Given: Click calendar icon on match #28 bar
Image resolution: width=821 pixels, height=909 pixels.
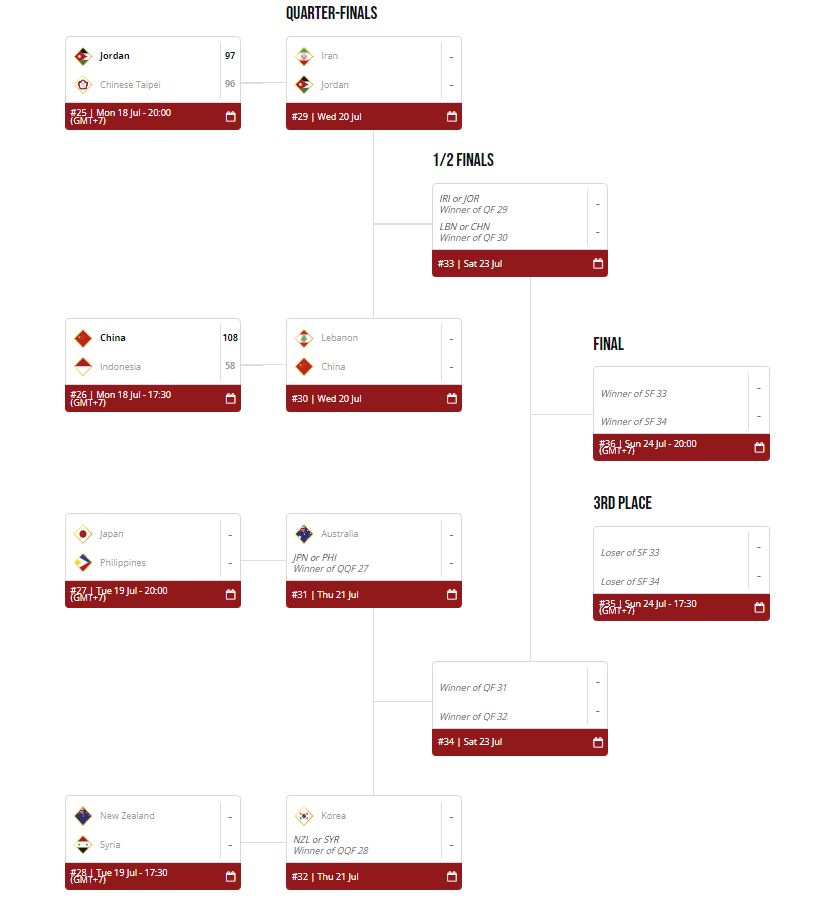Looking at the screenshot, I should (x=230, y=876).
